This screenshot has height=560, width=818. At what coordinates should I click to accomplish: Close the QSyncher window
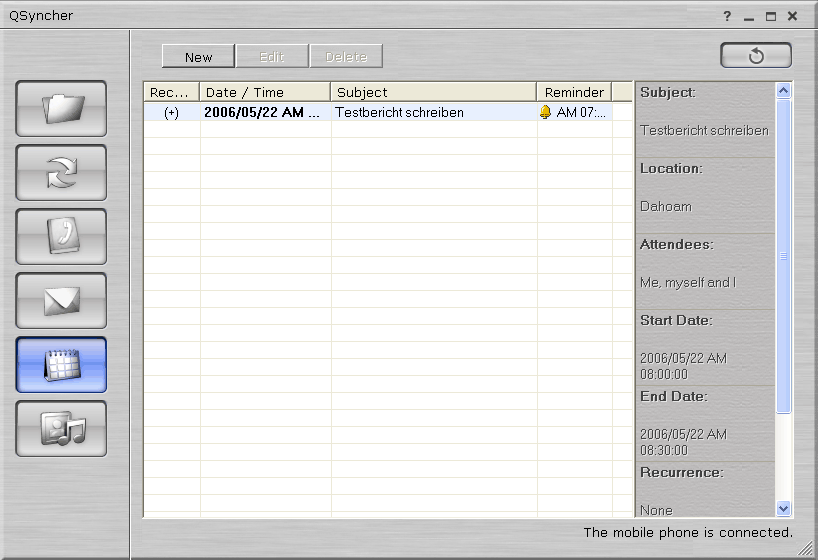(x=792, y=16)
